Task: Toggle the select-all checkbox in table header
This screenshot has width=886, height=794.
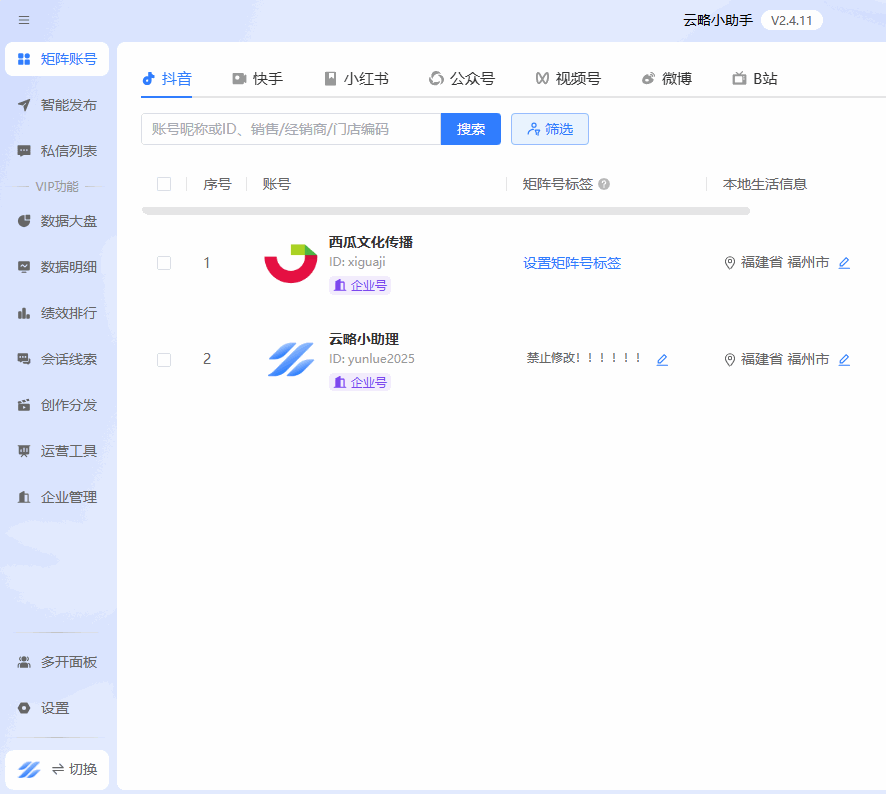Action: coord(164,184)
